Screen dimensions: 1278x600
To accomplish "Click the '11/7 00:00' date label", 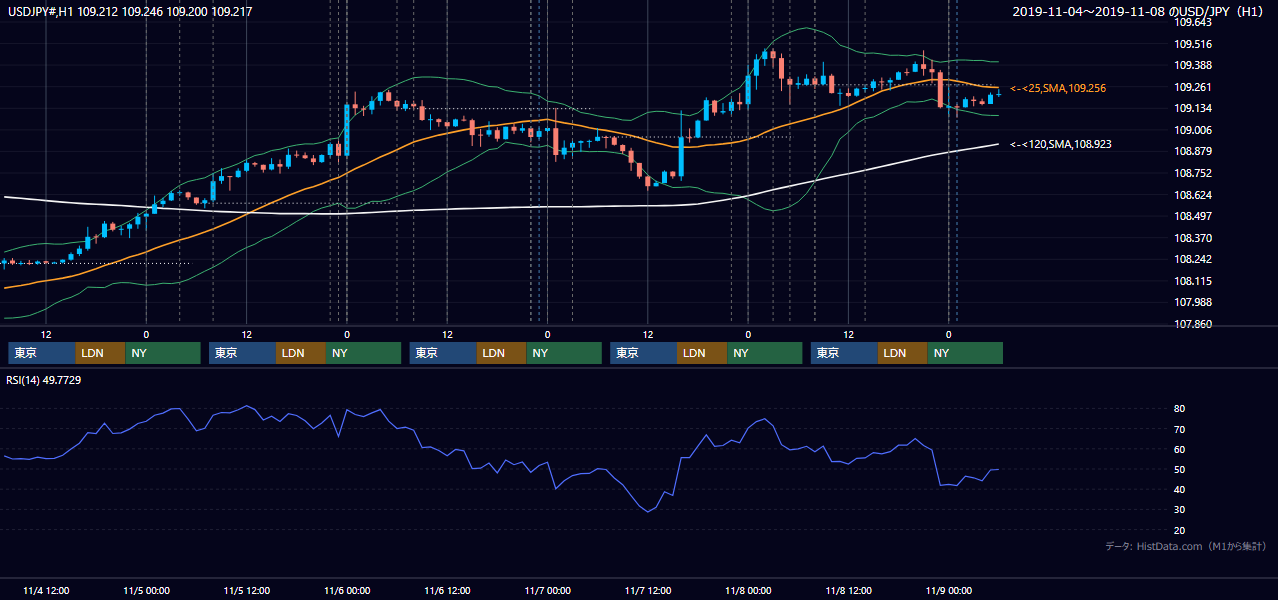I will click(x=547, y=590).
